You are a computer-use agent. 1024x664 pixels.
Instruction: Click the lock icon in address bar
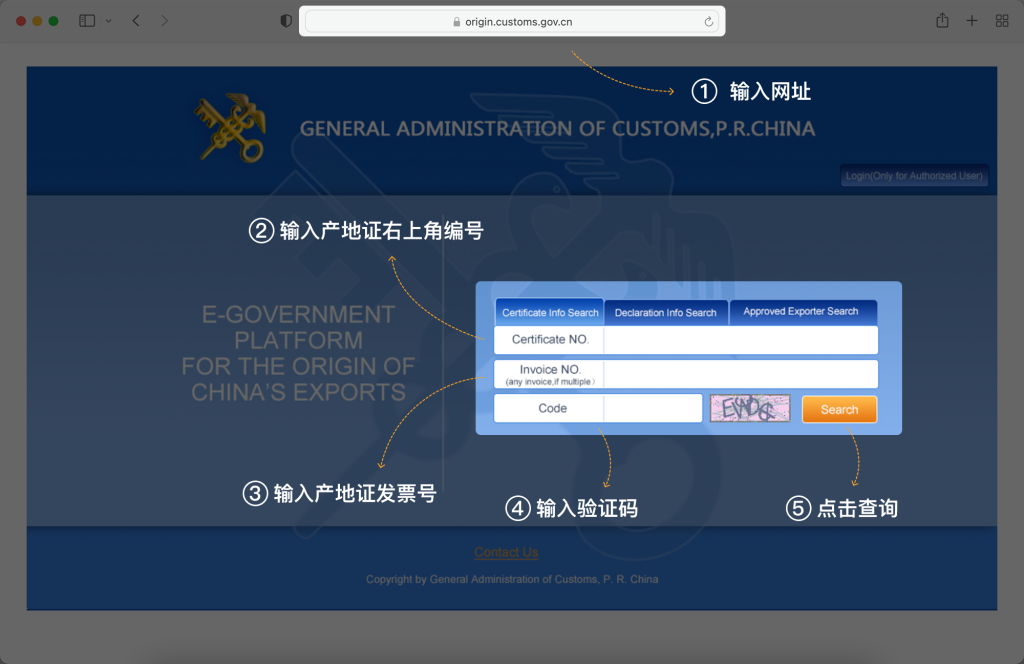[x=456, y=22]
